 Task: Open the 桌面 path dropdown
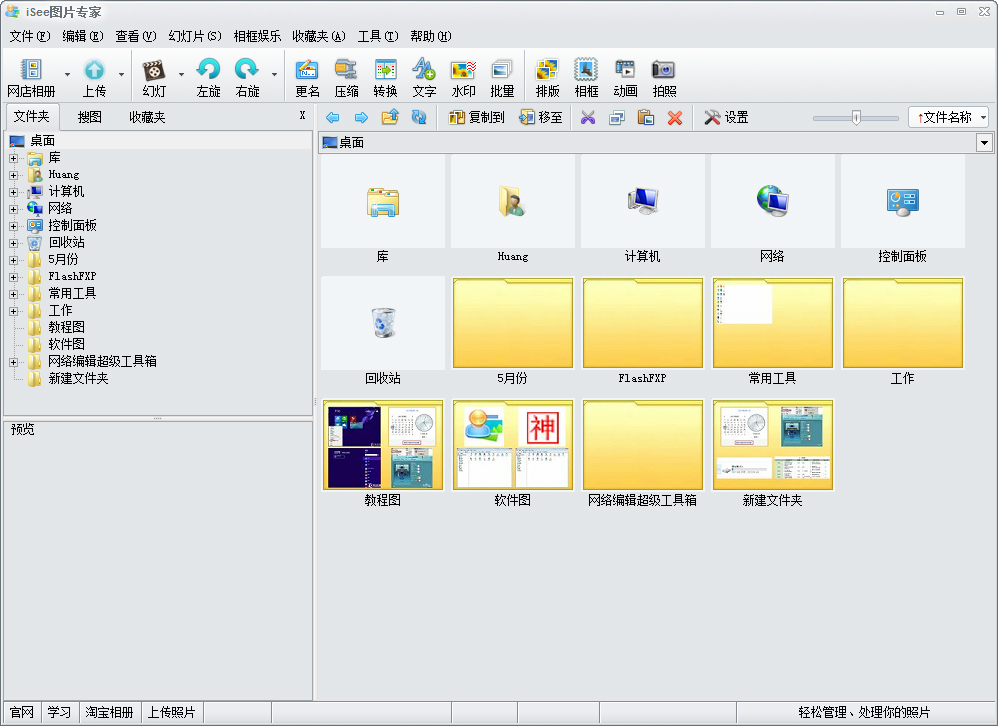point(984,143)
